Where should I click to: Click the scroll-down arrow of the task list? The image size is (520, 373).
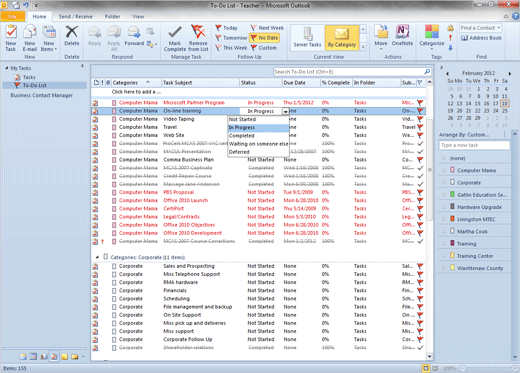pos(429,357)
